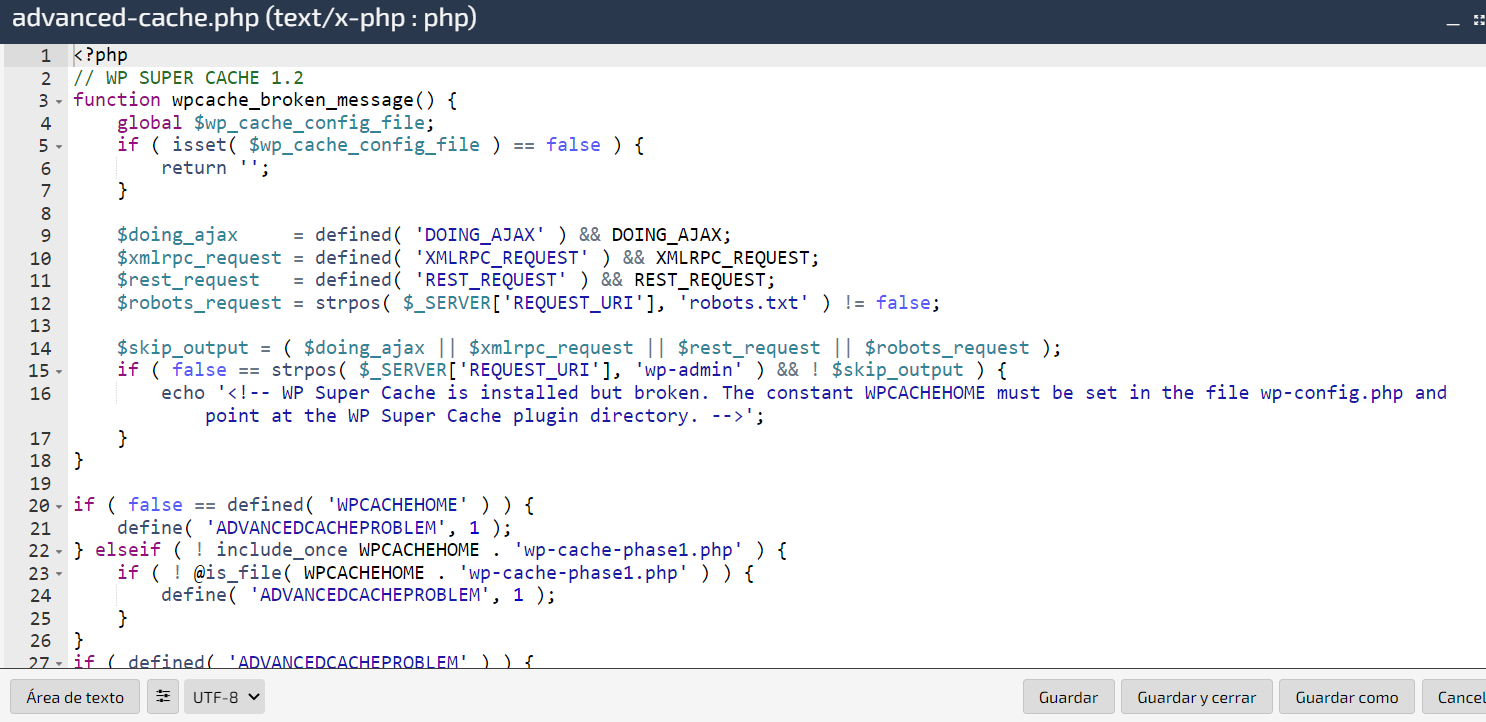
Task: Open the UTF-8 encoding dropdown
Action: [225, 697]
